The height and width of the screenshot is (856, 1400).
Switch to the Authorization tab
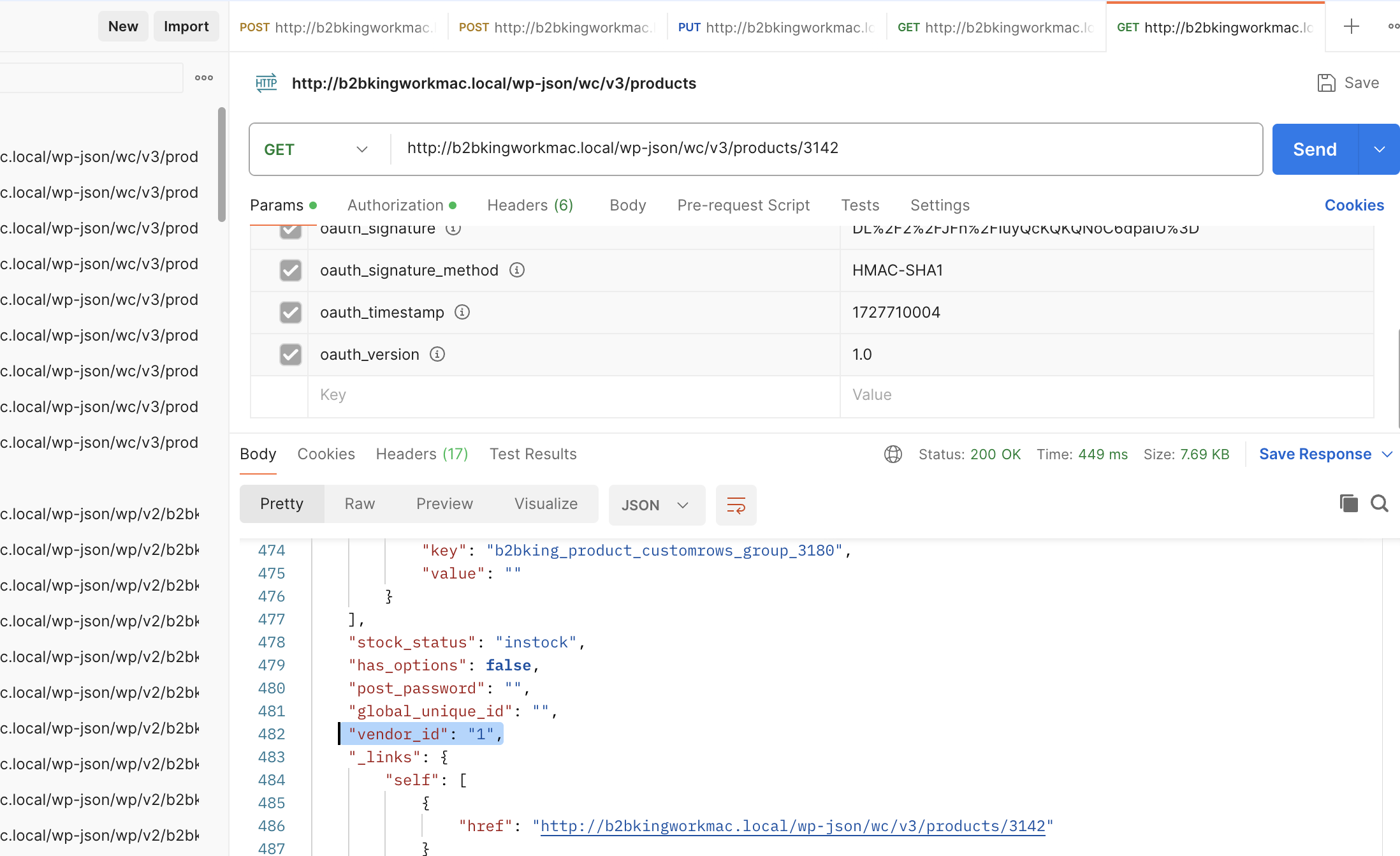(x=402, y=205)
